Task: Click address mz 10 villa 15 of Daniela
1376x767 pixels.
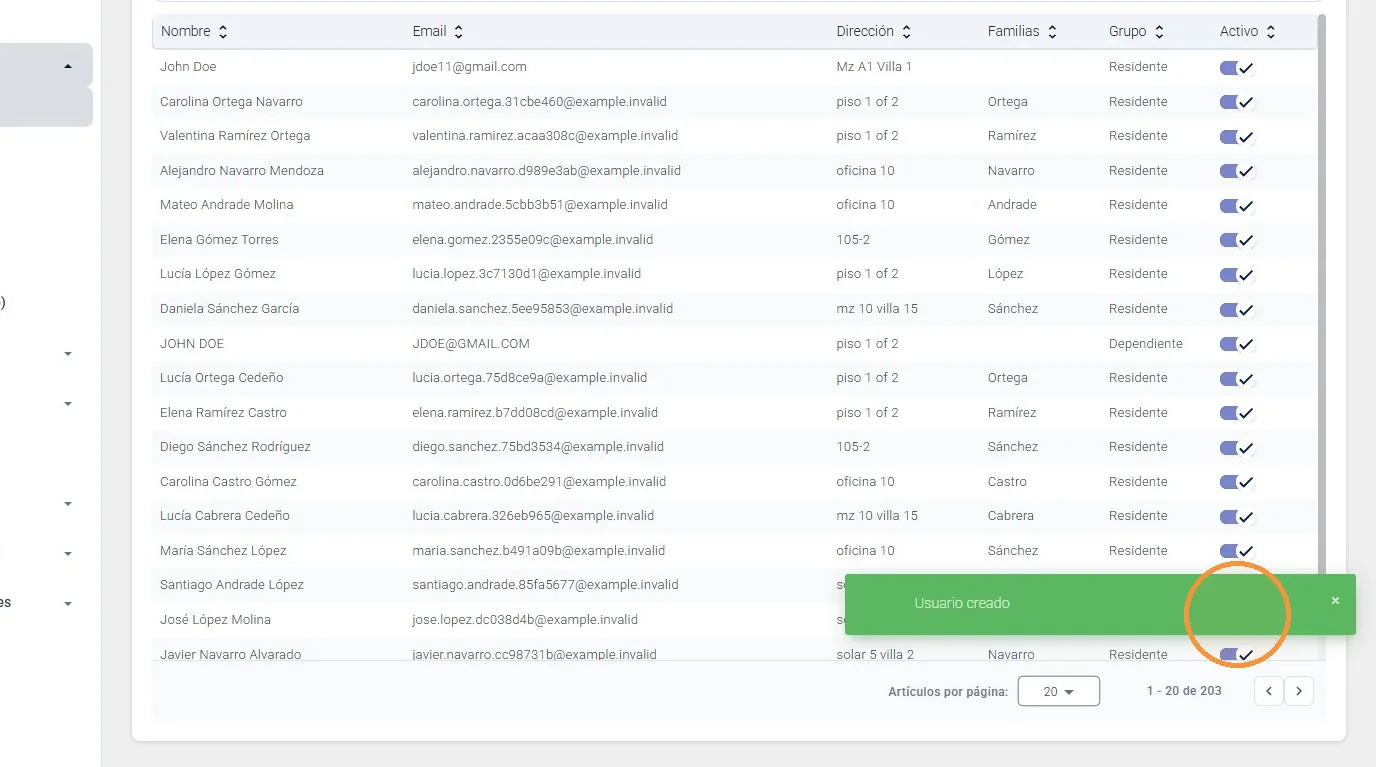Action: [x=877, y=308]
